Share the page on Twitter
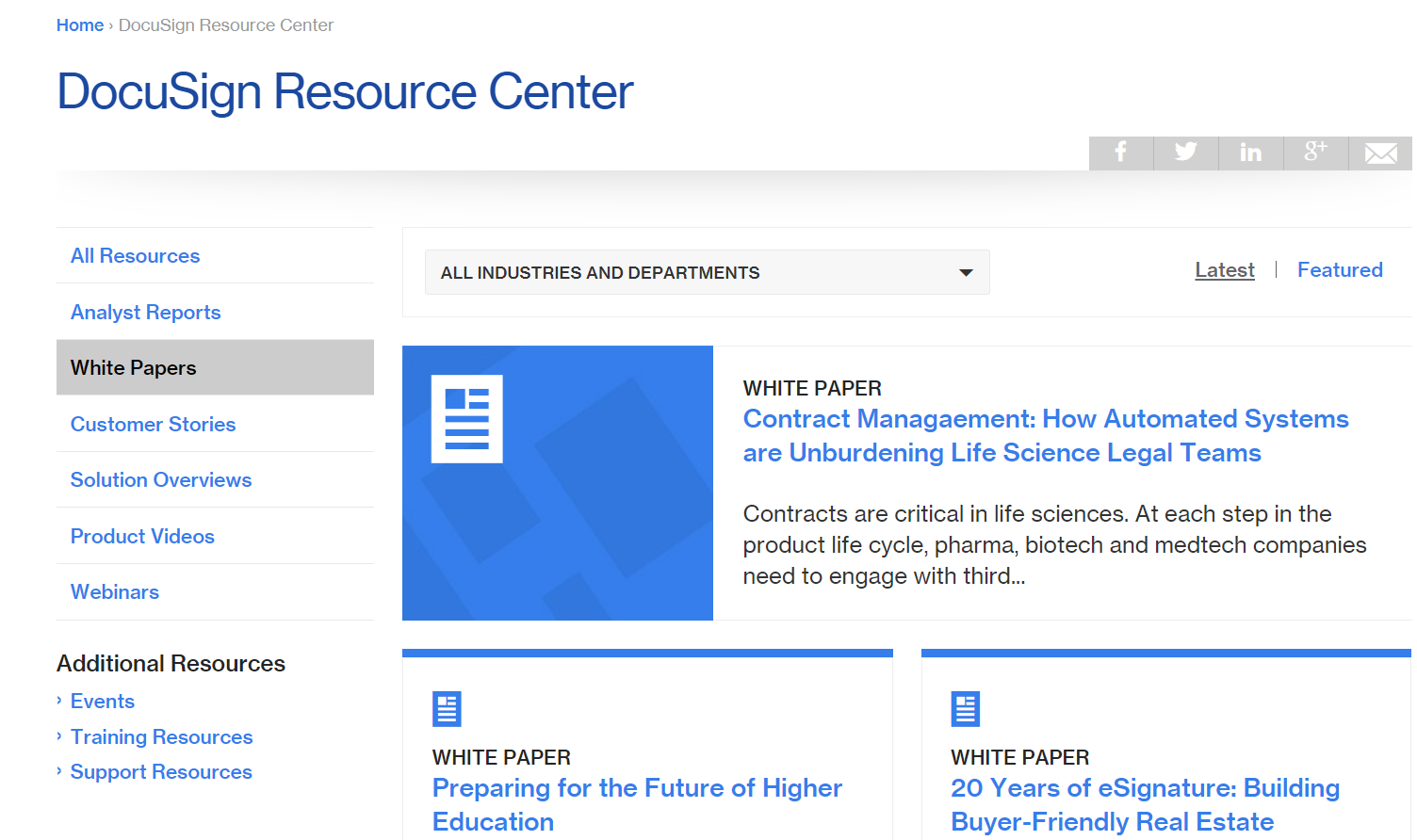 click(x=1185, y=153)
